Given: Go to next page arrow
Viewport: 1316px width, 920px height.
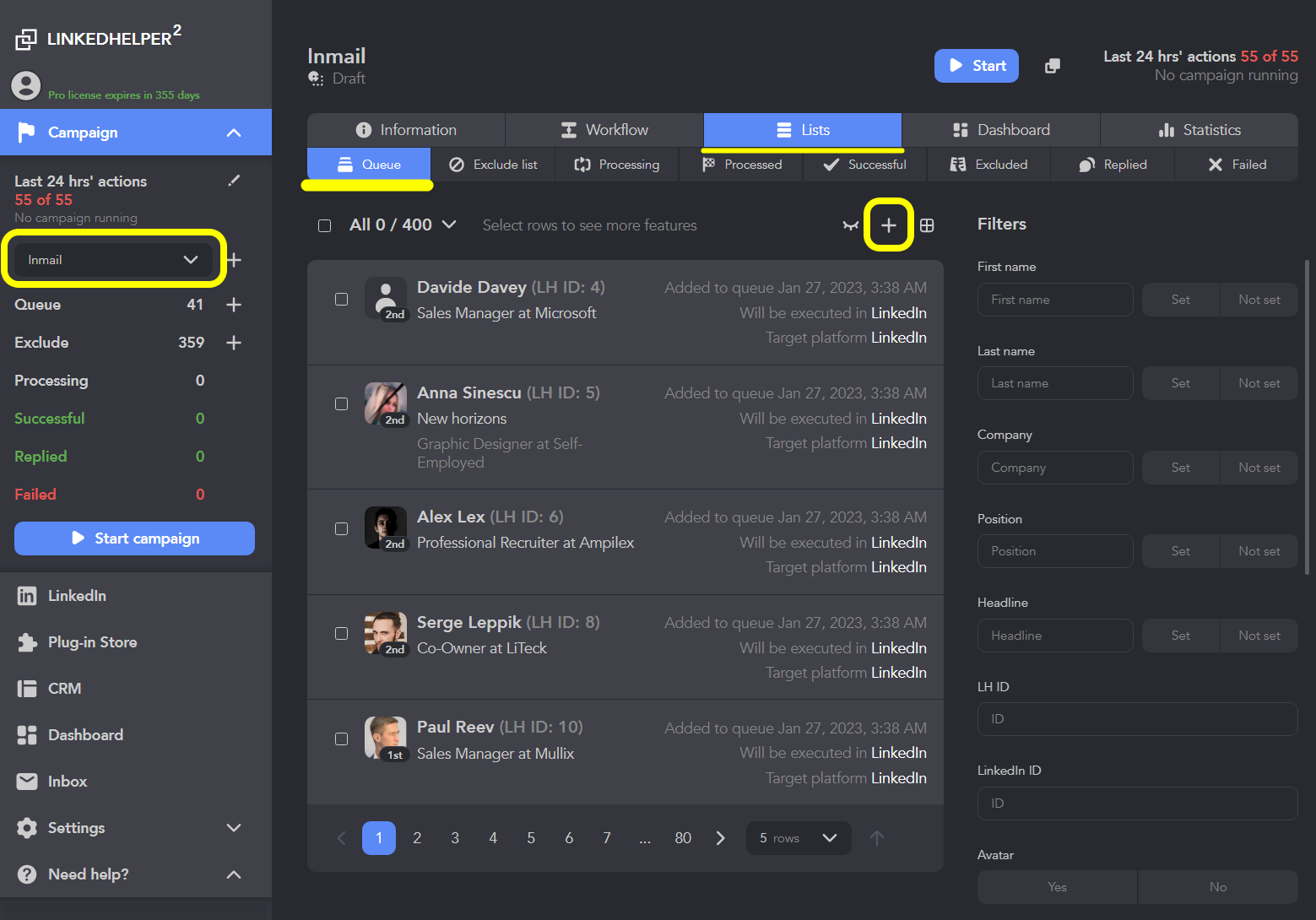Looking at the screenshot, I should click(x=720, y=838).
